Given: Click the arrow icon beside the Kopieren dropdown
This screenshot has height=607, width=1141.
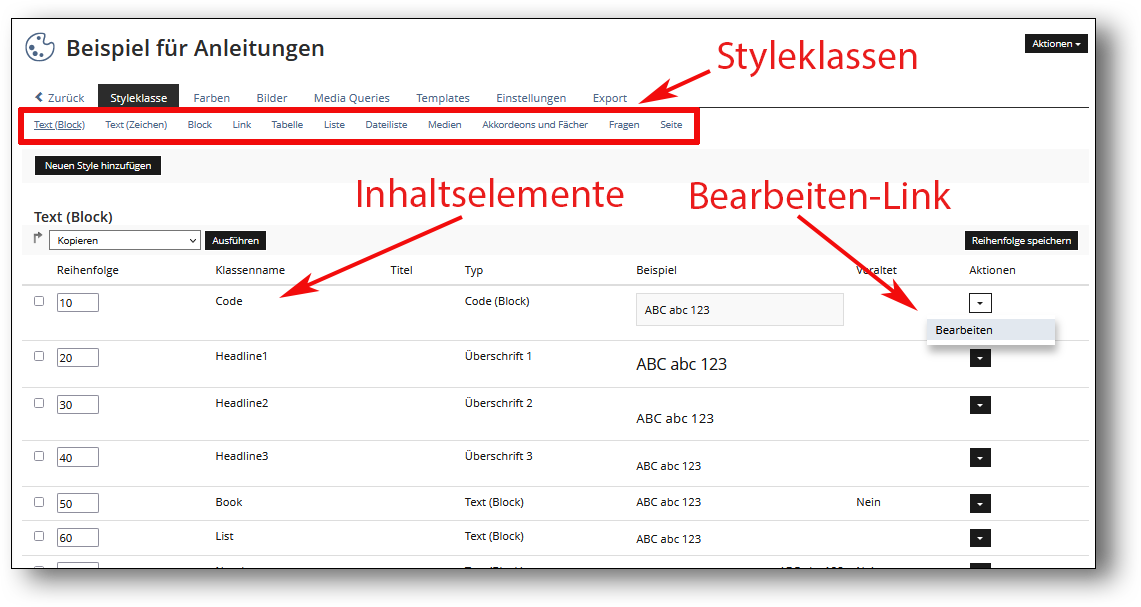Looking at the screenshot, I should click(38, 239).
